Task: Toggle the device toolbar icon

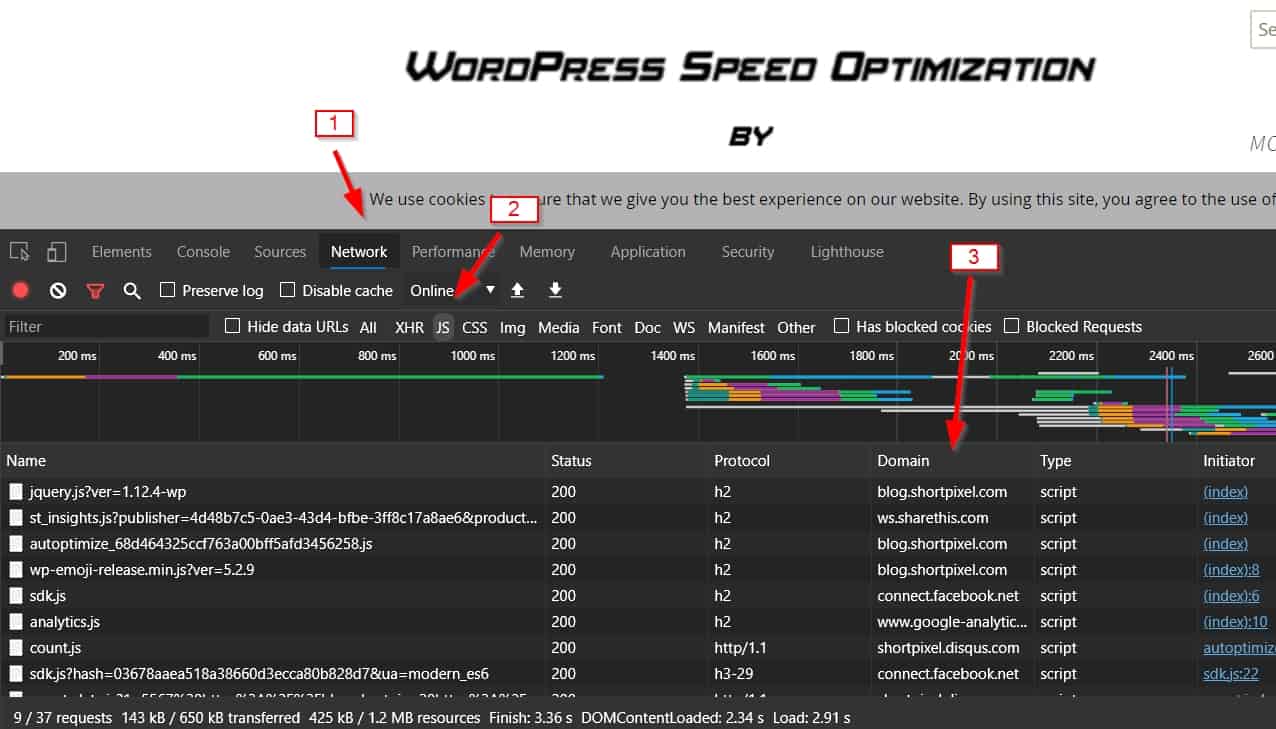Action: (57, 252)
